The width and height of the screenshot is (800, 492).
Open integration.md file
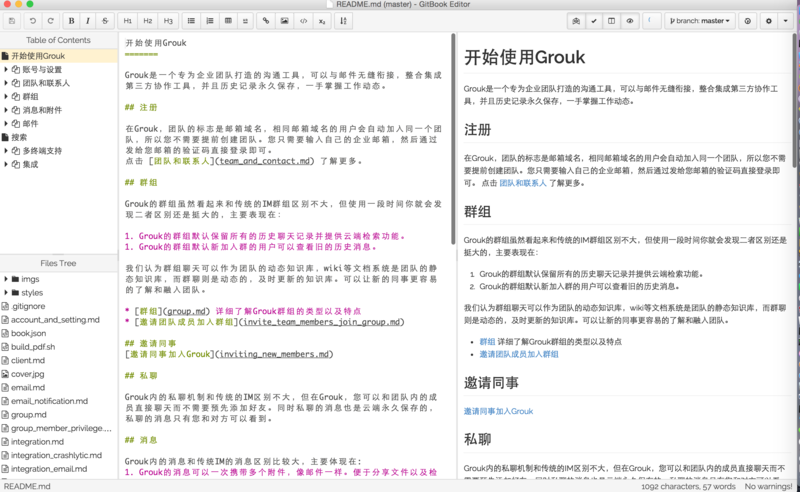click(59, 441)
